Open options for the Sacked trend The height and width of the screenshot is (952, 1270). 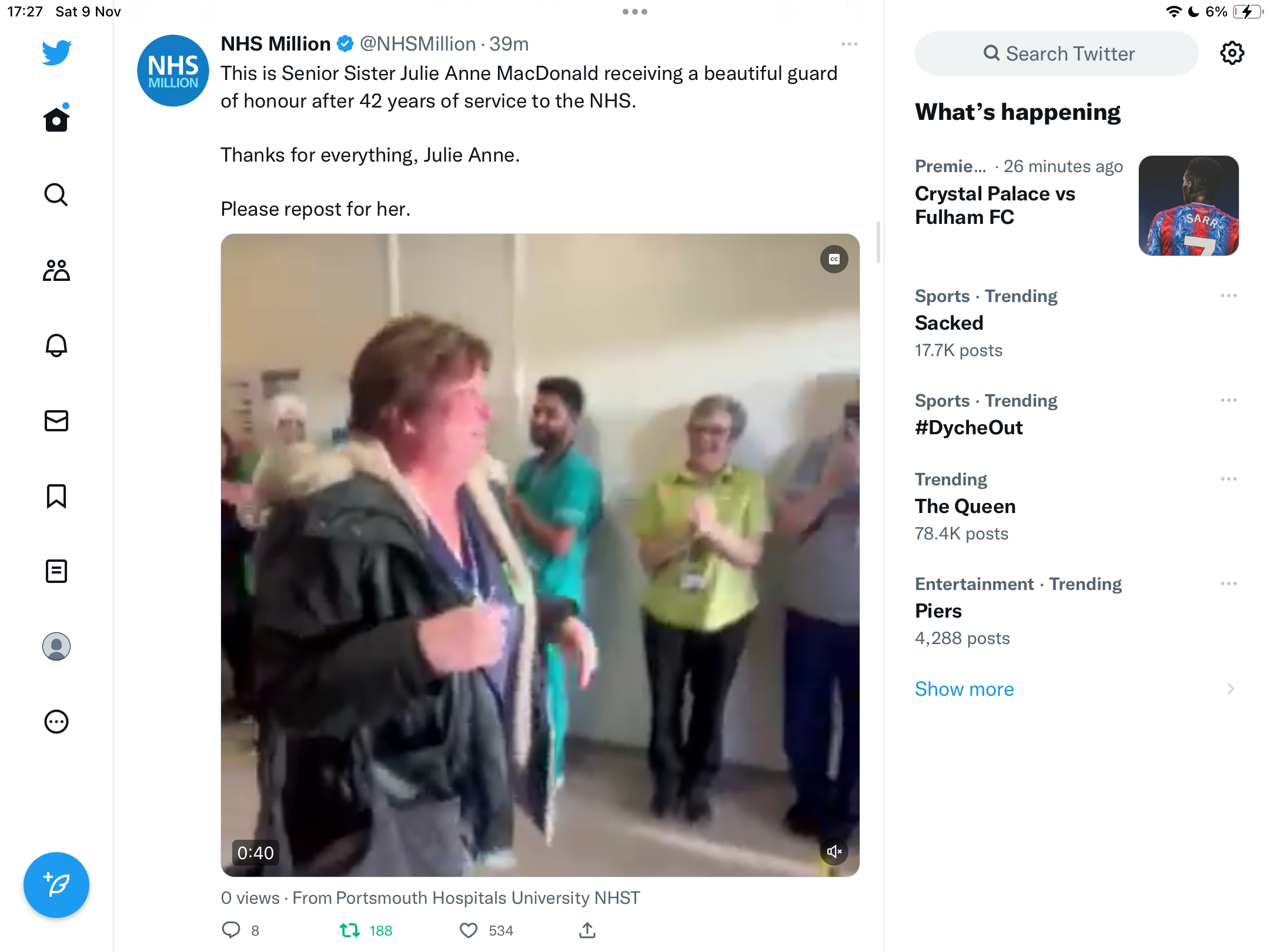tap(1229, 296)
